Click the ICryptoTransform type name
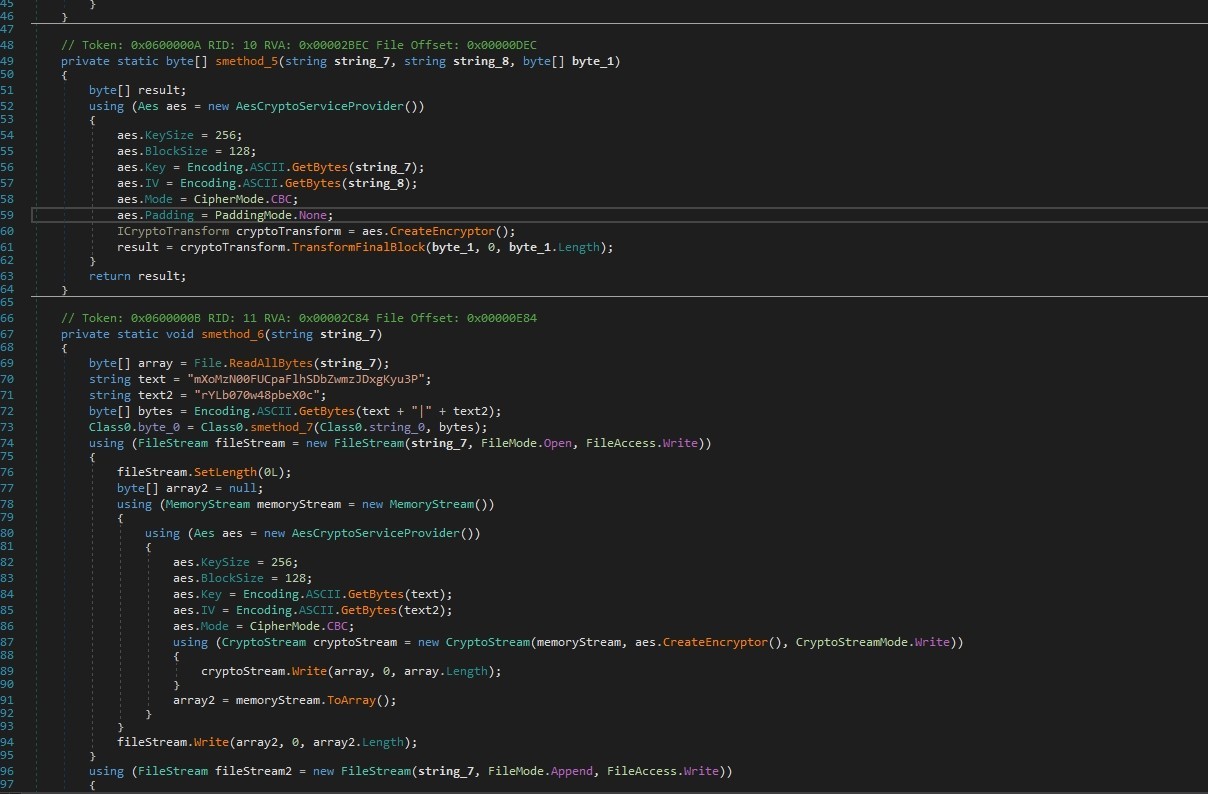Screen dimensions: 1208x794 tap(173, 231)
